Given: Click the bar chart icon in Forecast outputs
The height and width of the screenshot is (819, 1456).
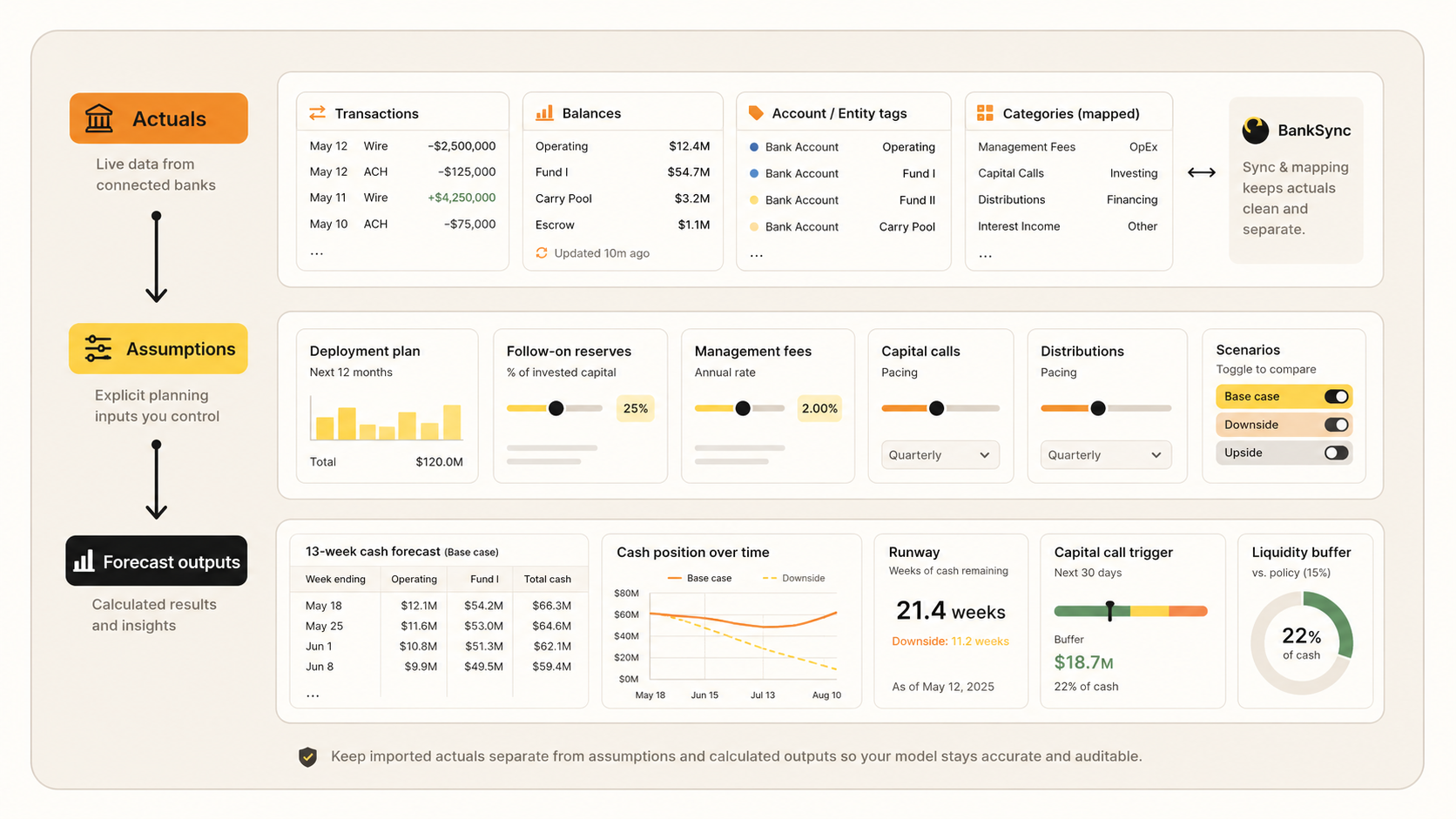Looking at the screenshot, I should point(84,561).
